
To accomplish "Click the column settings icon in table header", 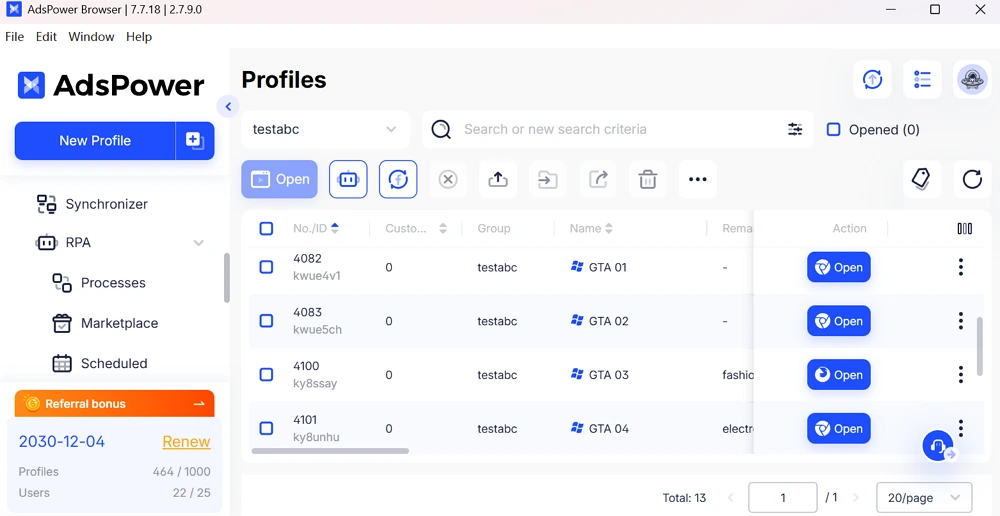I will click(x=964, y=229).
